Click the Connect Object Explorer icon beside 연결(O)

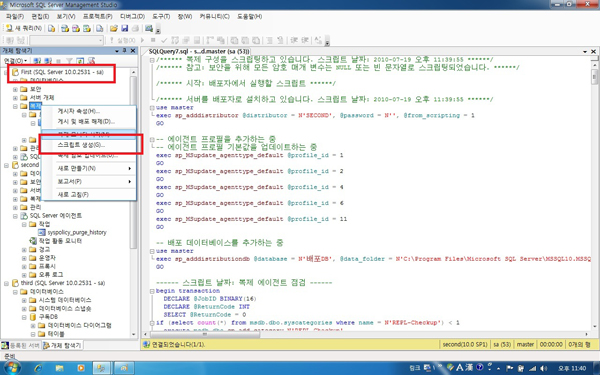[x=37, y=60]
